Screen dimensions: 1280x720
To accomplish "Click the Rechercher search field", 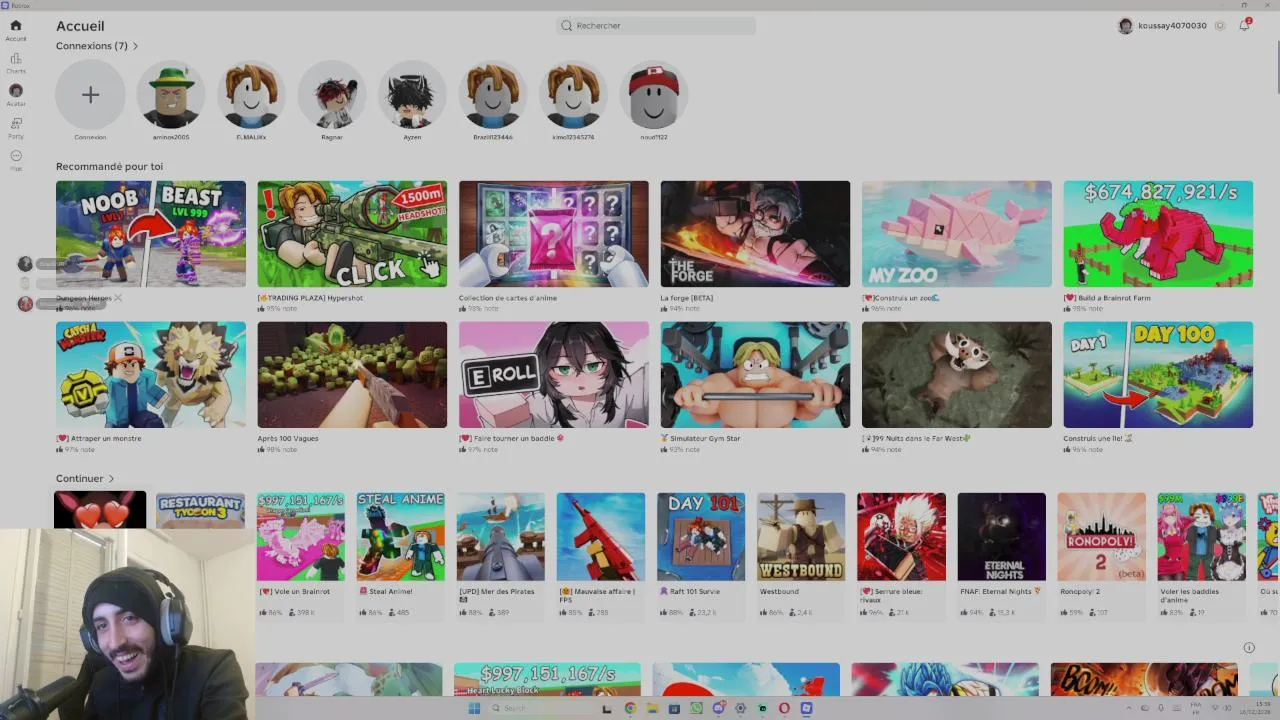I will click(x=656, y=26).
